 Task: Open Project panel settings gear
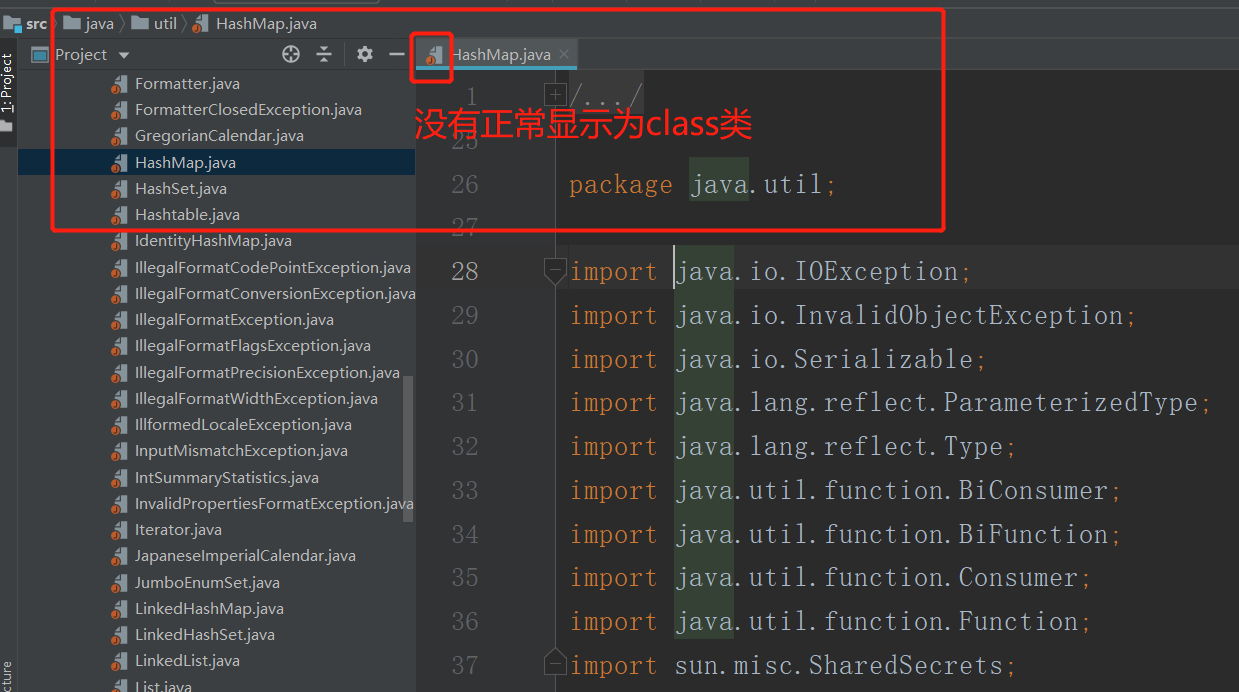[365, 55]
